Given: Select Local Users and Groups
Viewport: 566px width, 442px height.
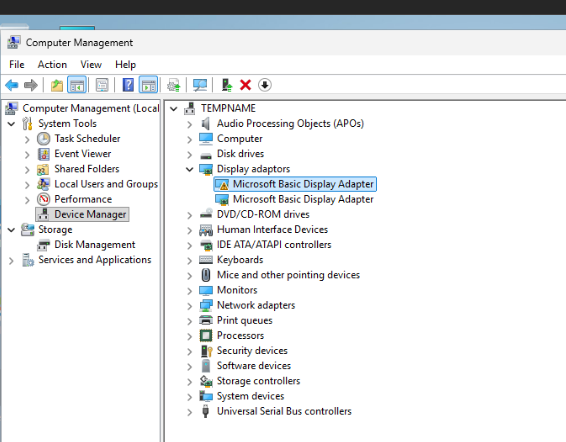Looking at the screenshot, I should coord(106,184).
